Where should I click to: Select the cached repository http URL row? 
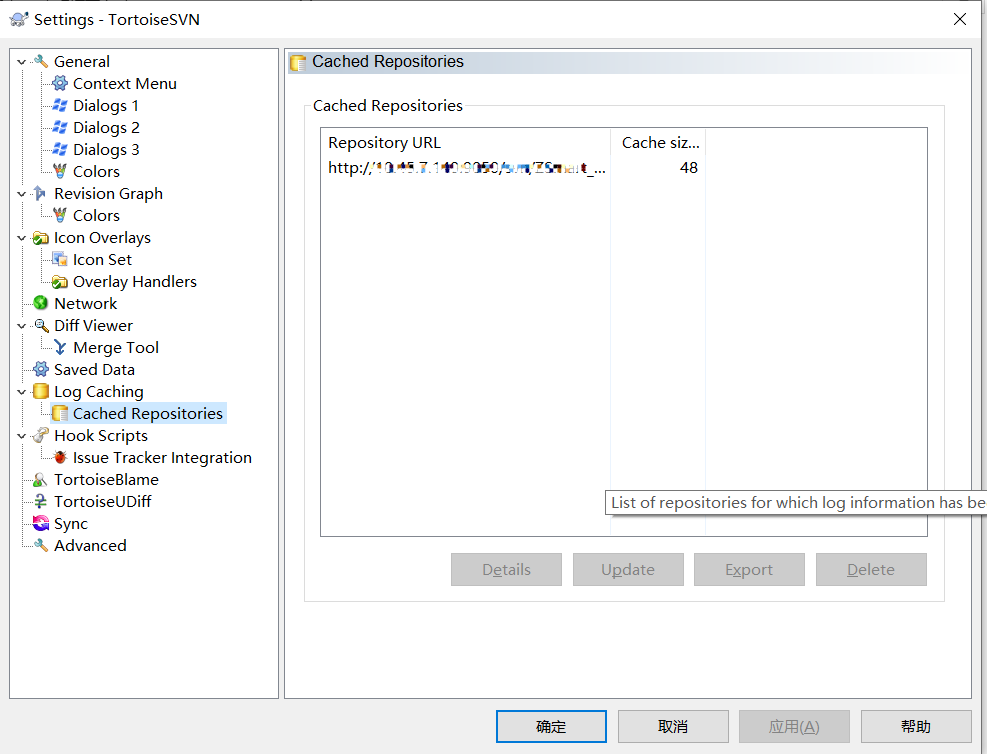coord(466,168)
